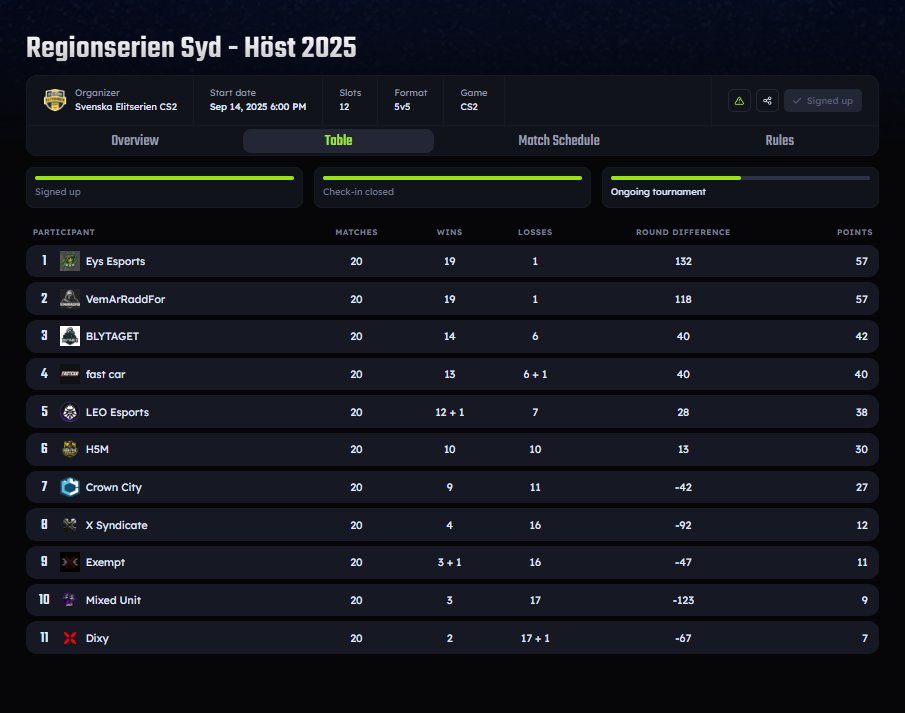
Task: Click the Mixed Unit team logo
Action: pos(70,600)
